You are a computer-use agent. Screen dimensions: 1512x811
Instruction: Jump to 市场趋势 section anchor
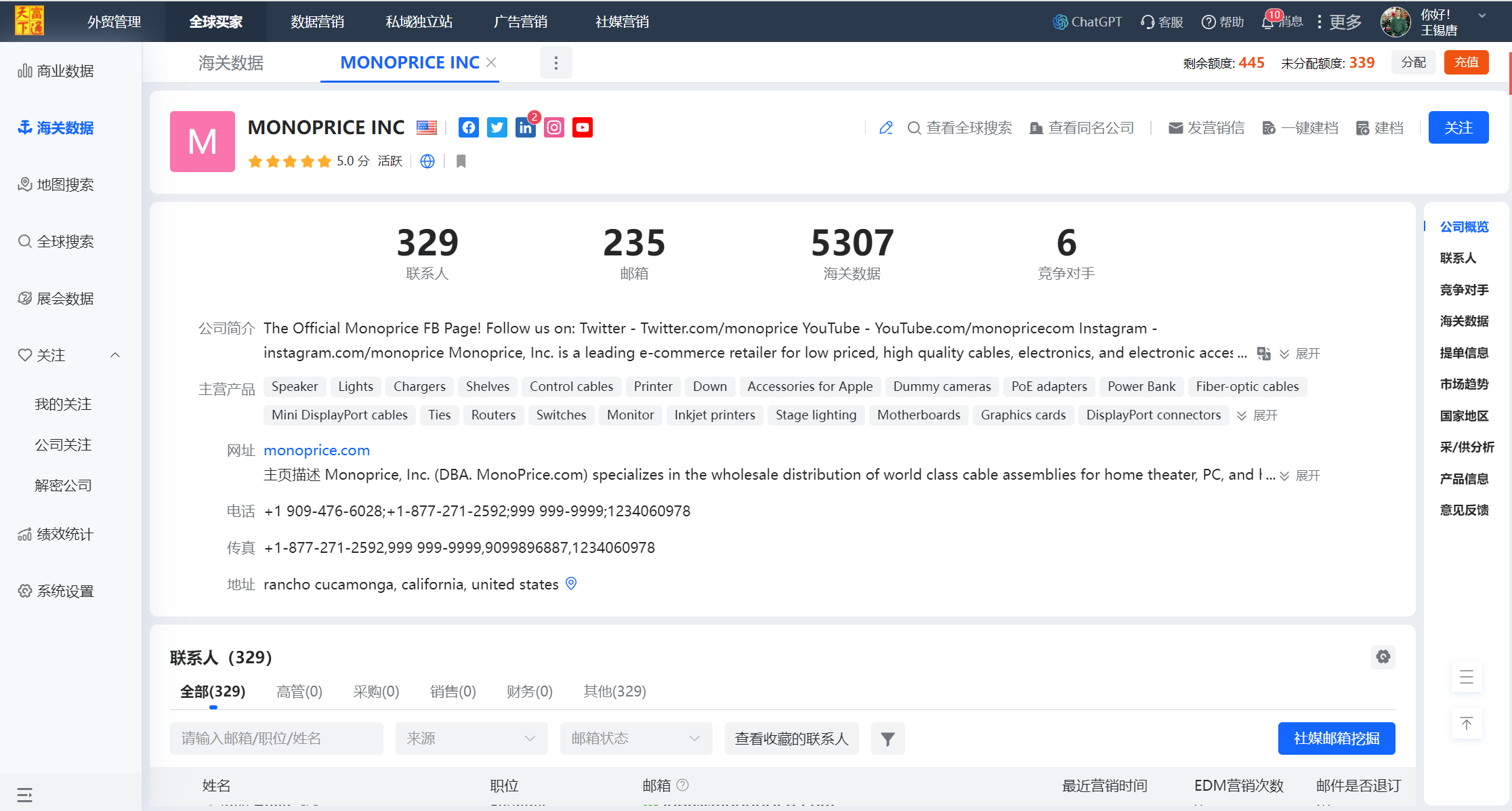tap(1465, 384)
